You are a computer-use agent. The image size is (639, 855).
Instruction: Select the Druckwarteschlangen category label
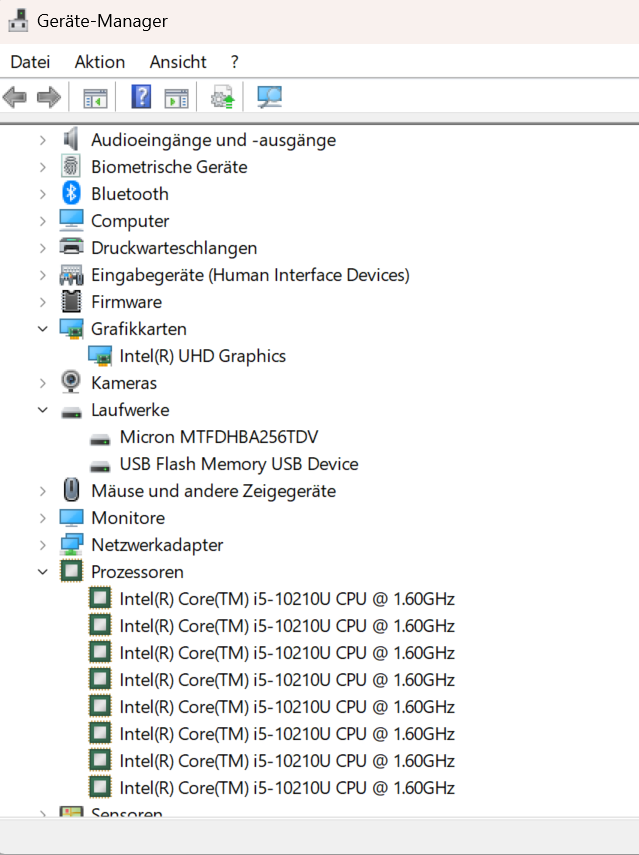click(174, 248)
